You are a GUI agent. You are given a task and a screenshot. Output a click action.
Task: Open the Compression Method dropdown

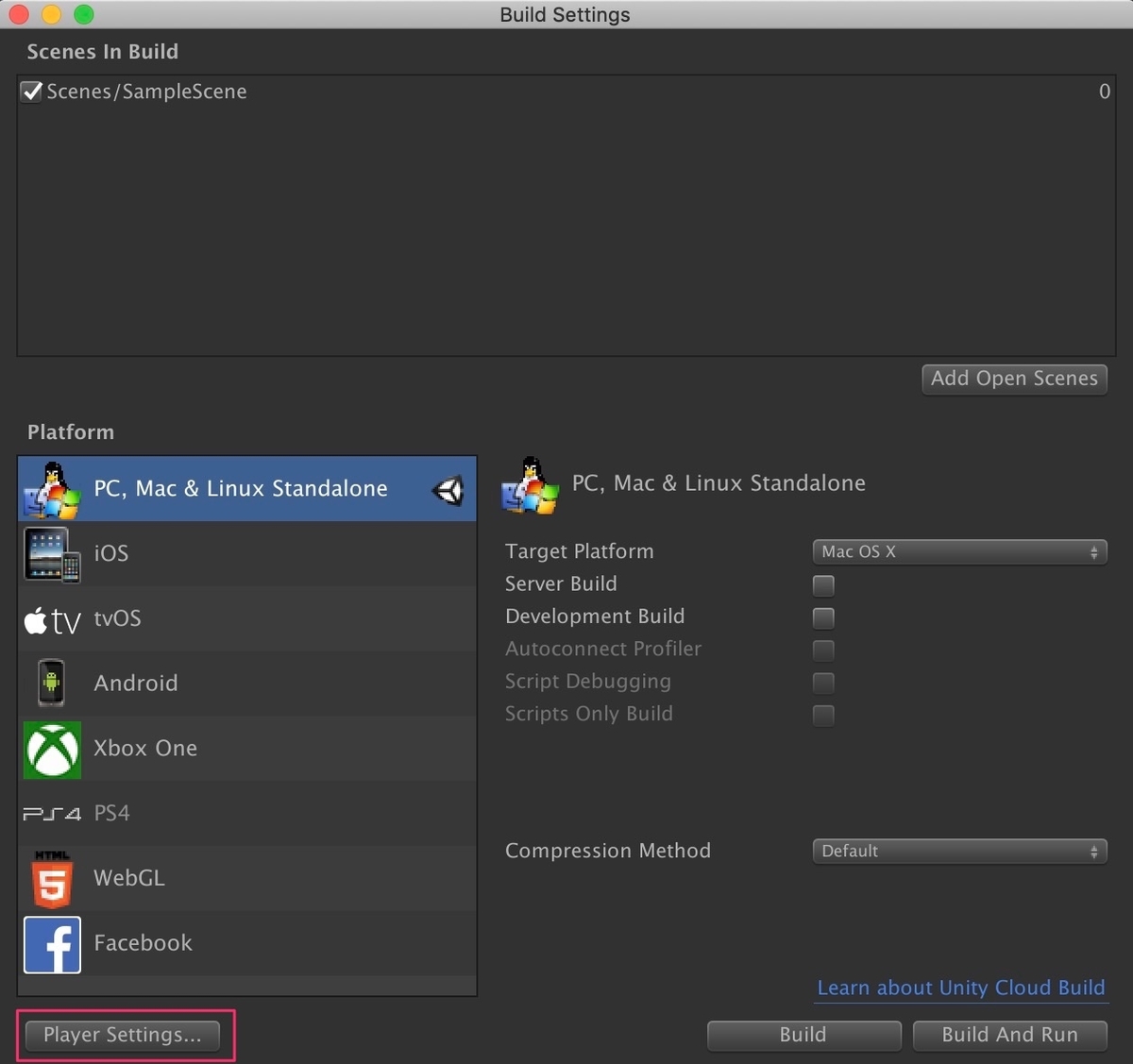[959, 851]
